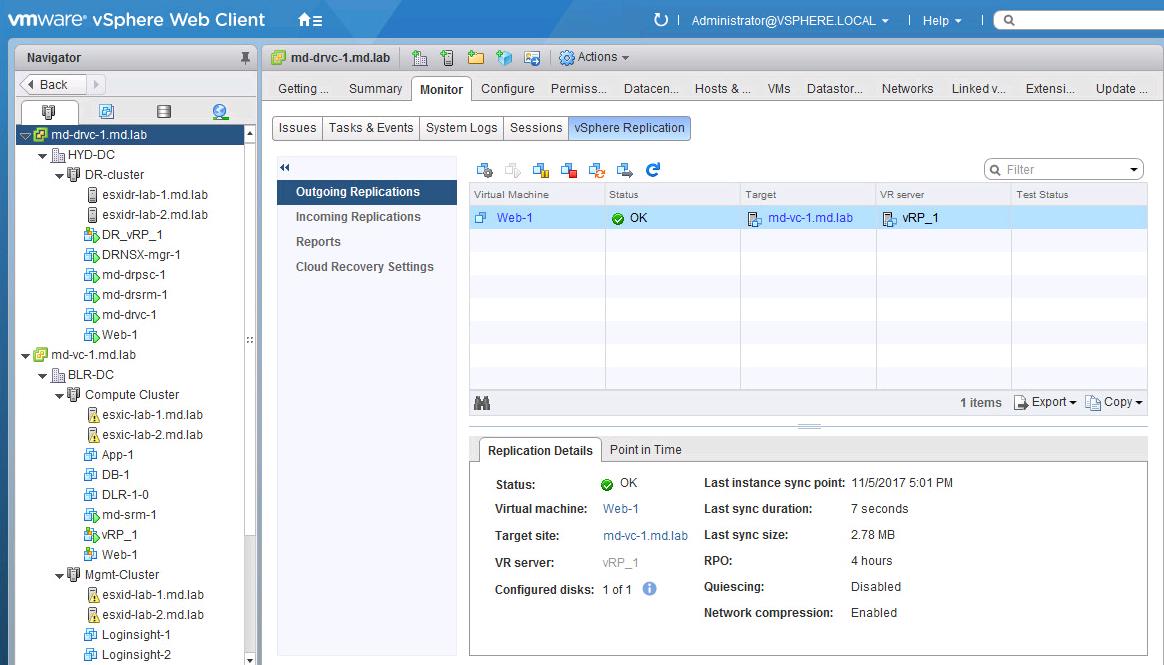Collapse the HYD-DC datacenter node
This screenshot has width=1164, height=665.
pos(43,156)
